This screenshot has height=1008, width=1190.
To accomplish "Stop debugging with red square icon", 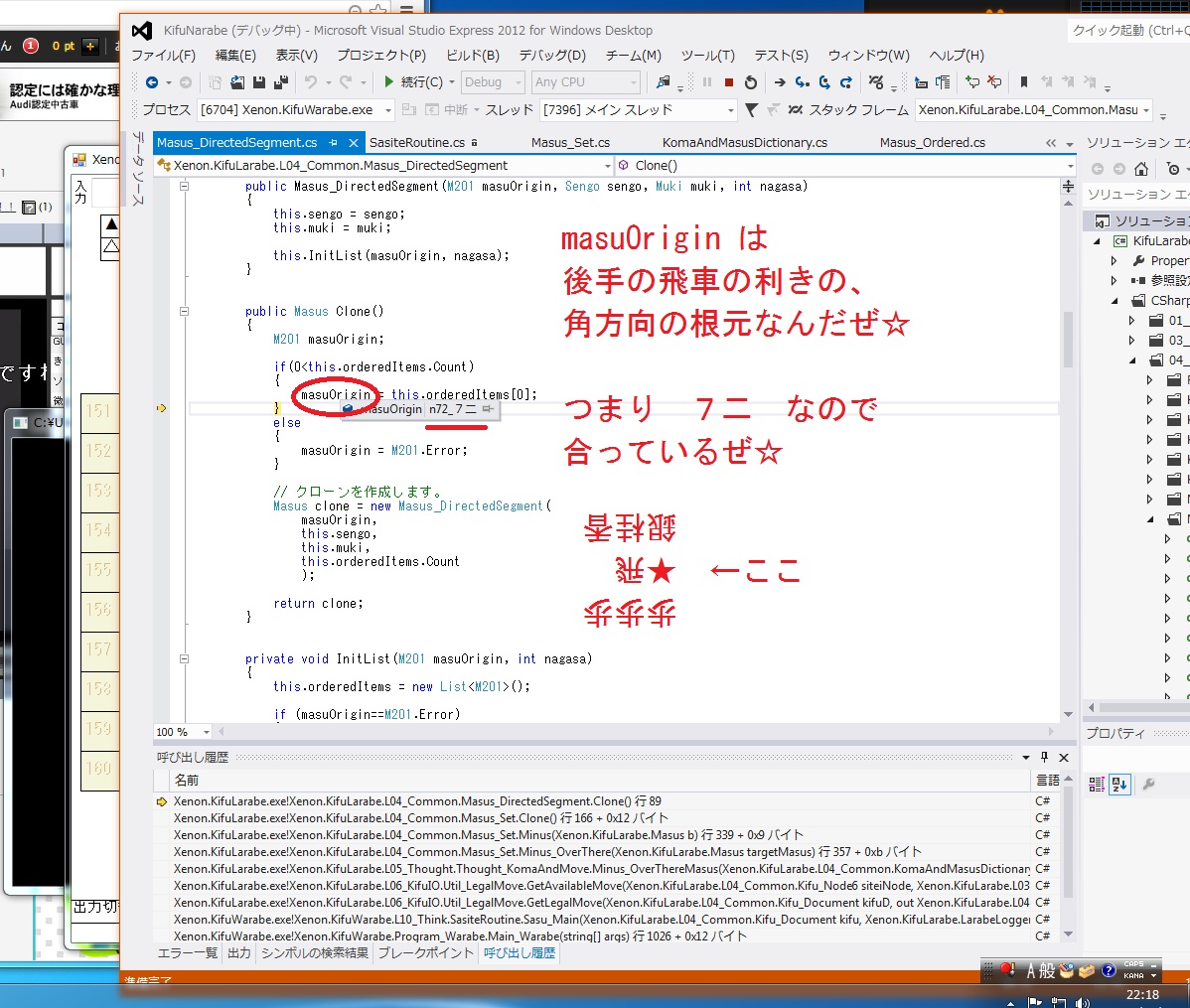I will tap(728, 82).
